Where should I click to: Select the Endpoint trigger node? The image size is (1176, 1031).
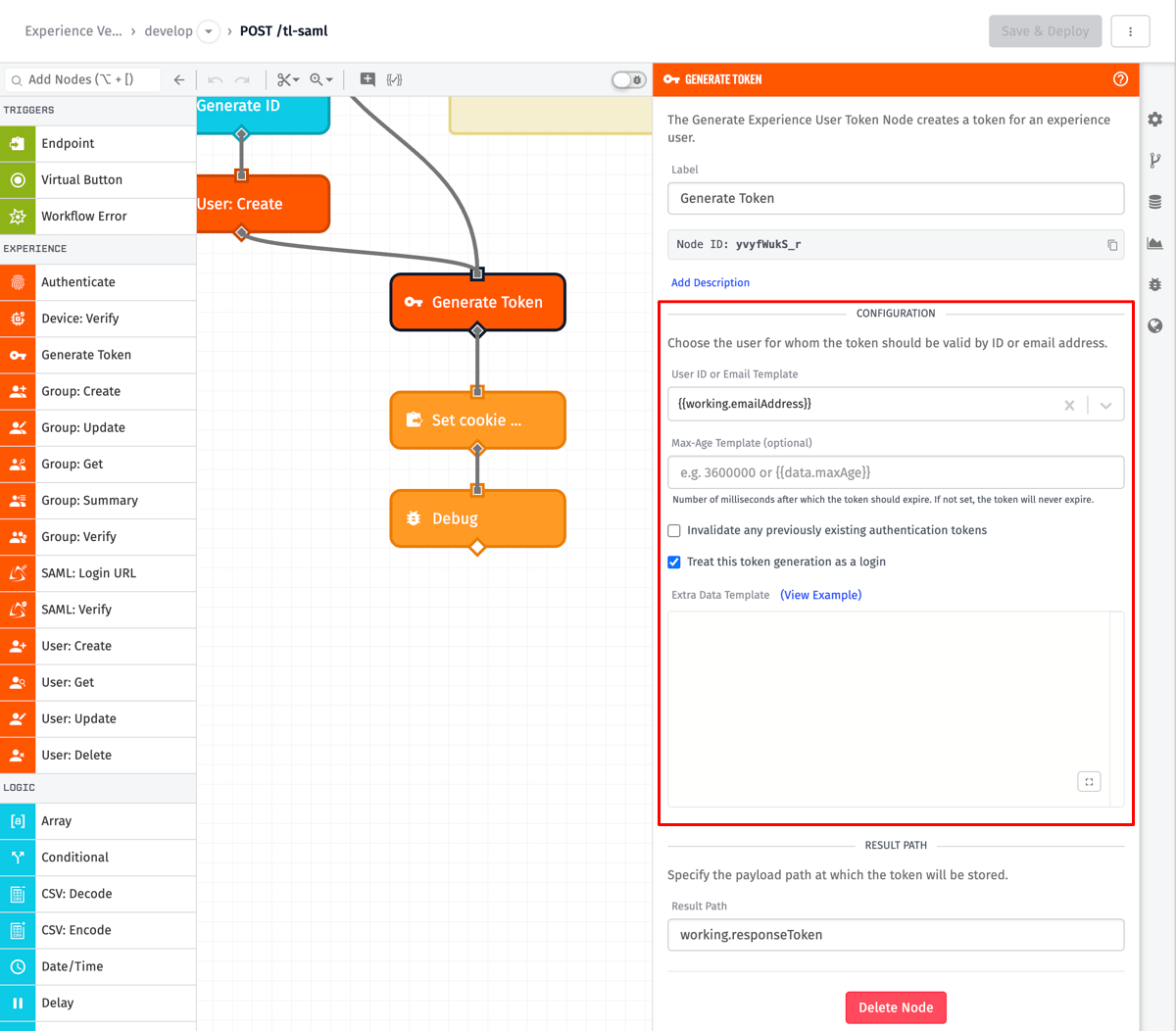point(98,143)
